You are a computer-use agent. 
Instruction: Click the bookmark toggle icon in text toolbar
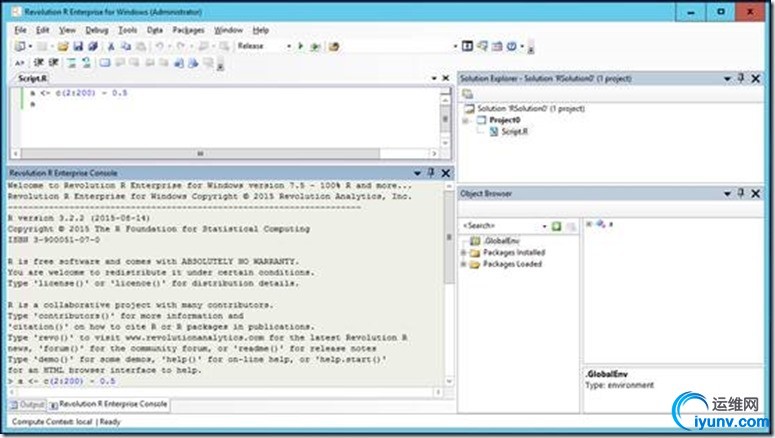pyautogui.click(x=105, y=62)
